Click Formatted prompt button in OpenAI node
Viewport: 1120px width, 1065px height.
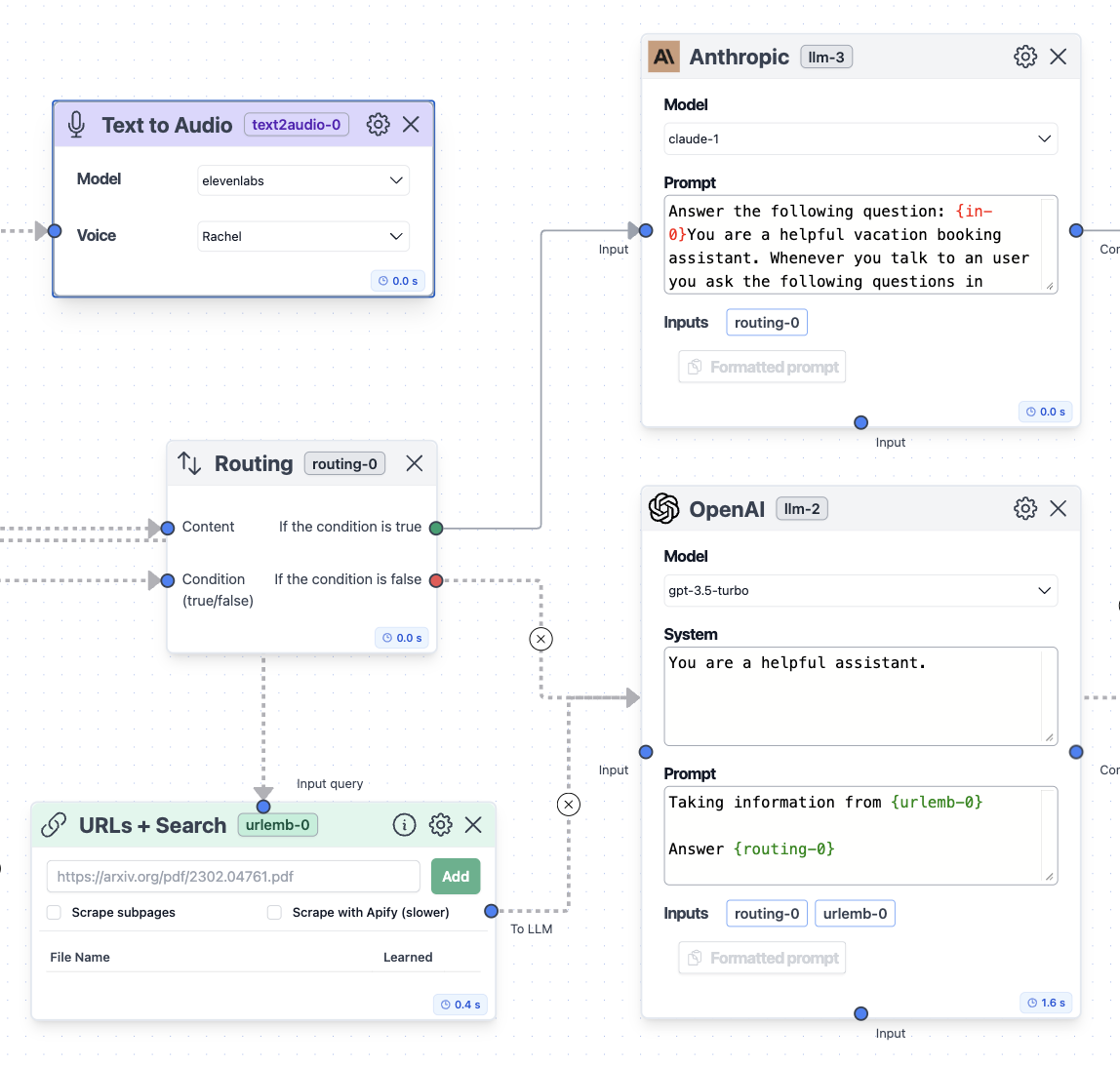coord(762,958)
